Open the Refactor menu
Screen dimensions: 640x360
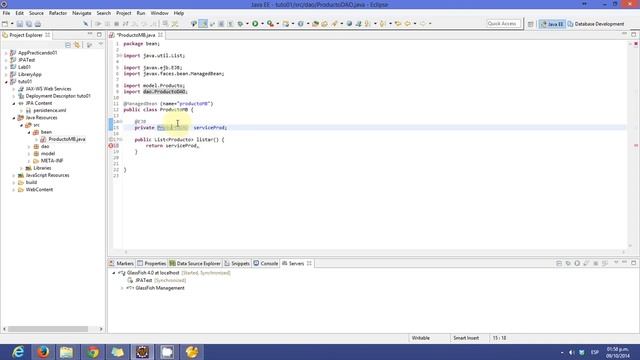click(x=58, y=13)
